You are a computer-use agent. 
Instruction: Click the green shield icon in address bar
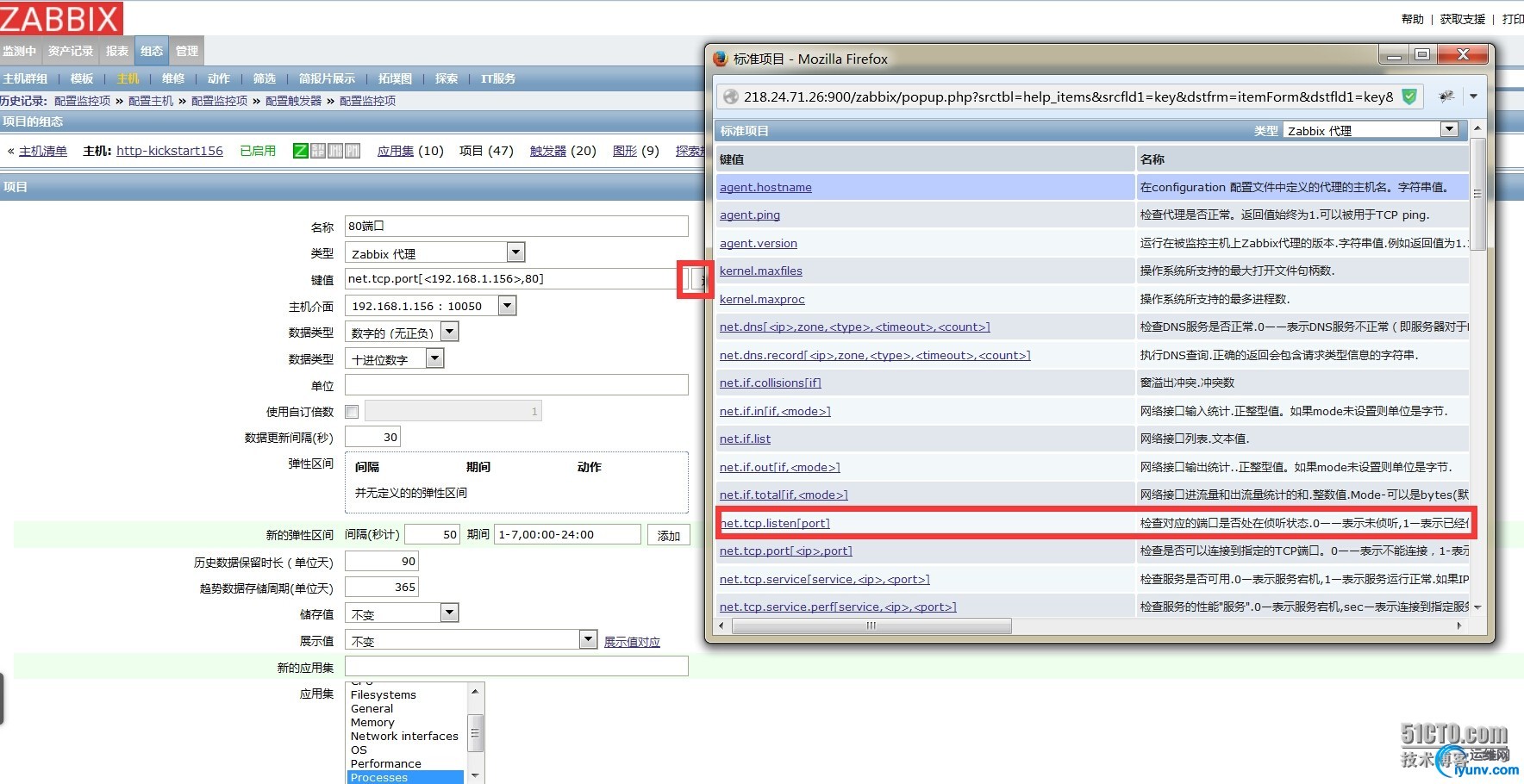(x=1409, y=96)
